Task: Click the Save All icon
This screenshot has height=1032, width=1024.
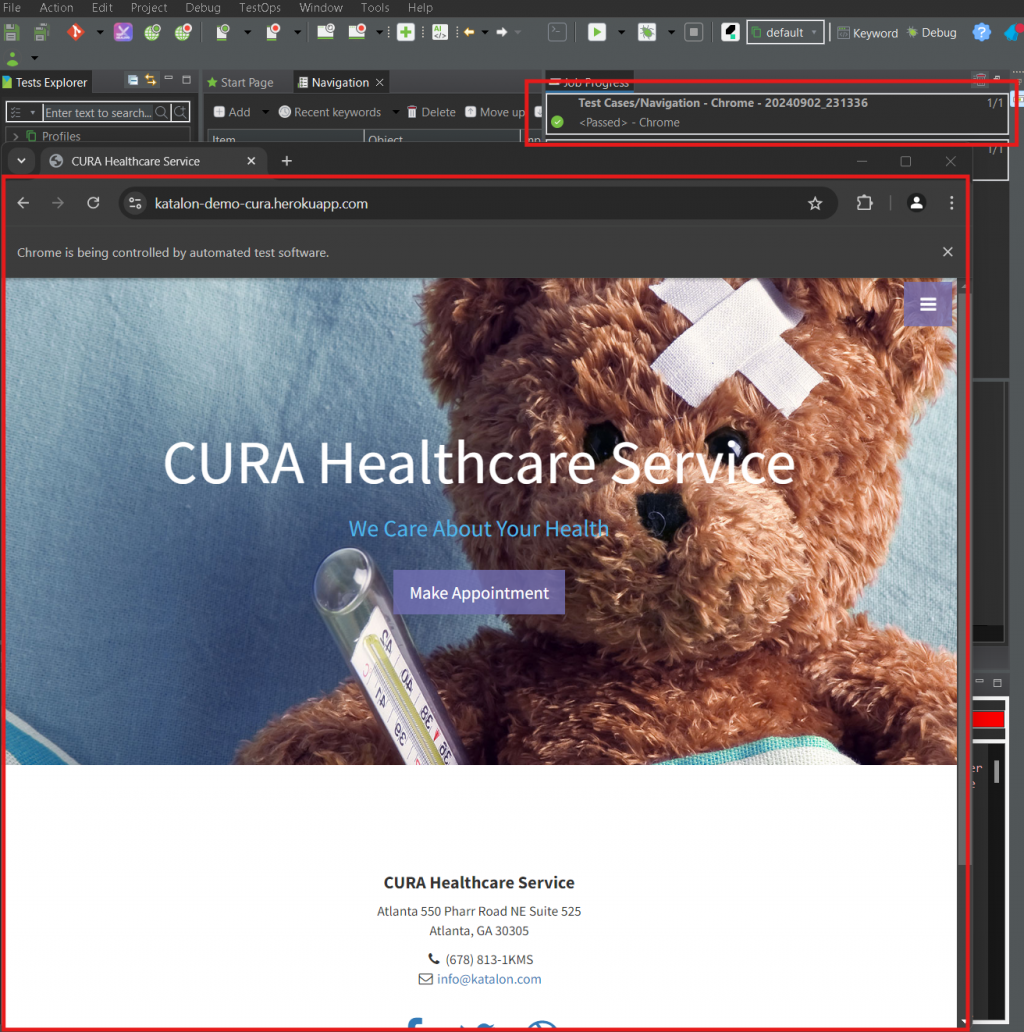Action: click(41, 32)
